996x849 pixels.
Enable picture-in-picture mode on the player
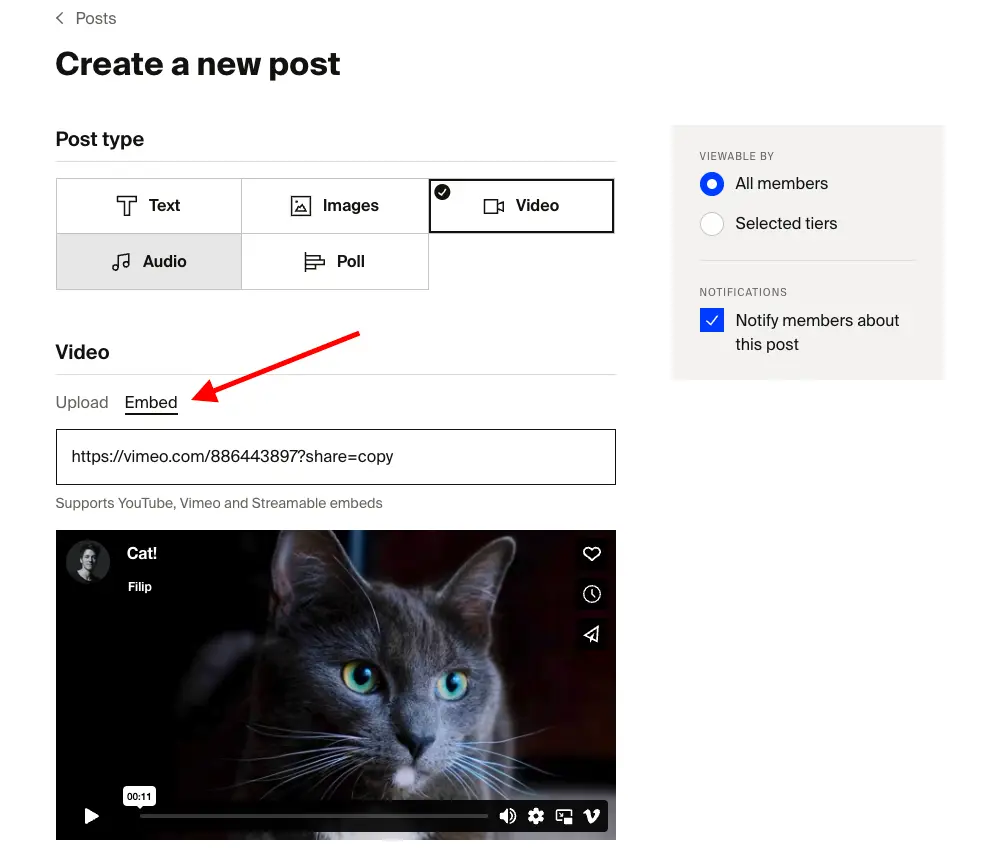(563, 816)
